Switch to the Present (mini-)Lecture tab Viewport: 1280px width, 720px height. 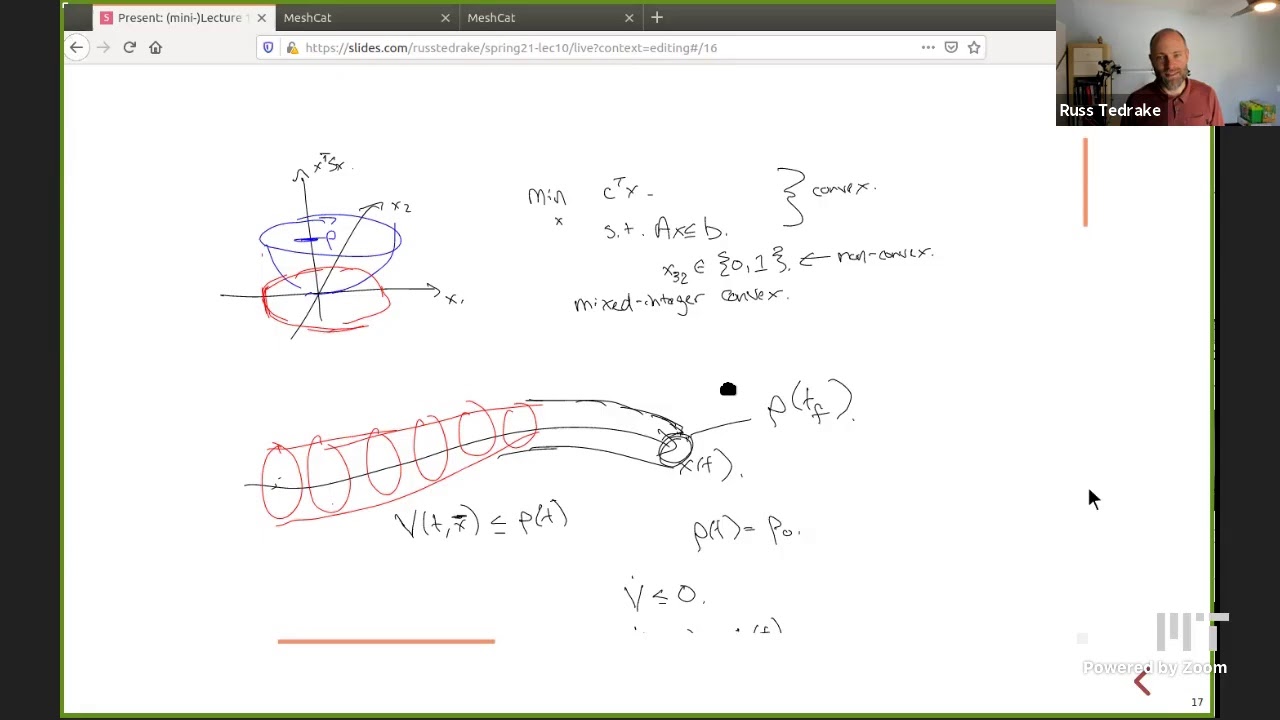(x=182, y=17)
